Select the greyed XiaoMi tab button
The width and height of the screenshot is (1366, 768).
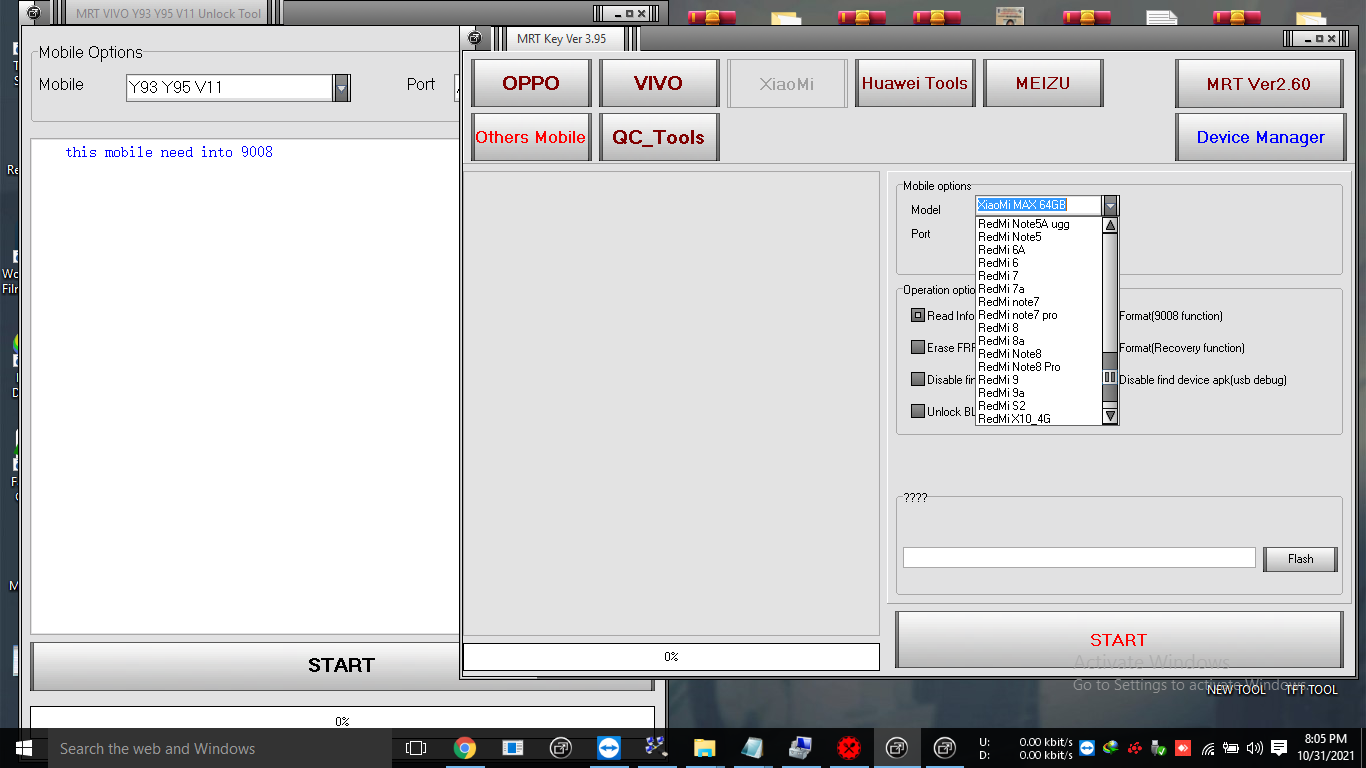[x=787, y=83]
